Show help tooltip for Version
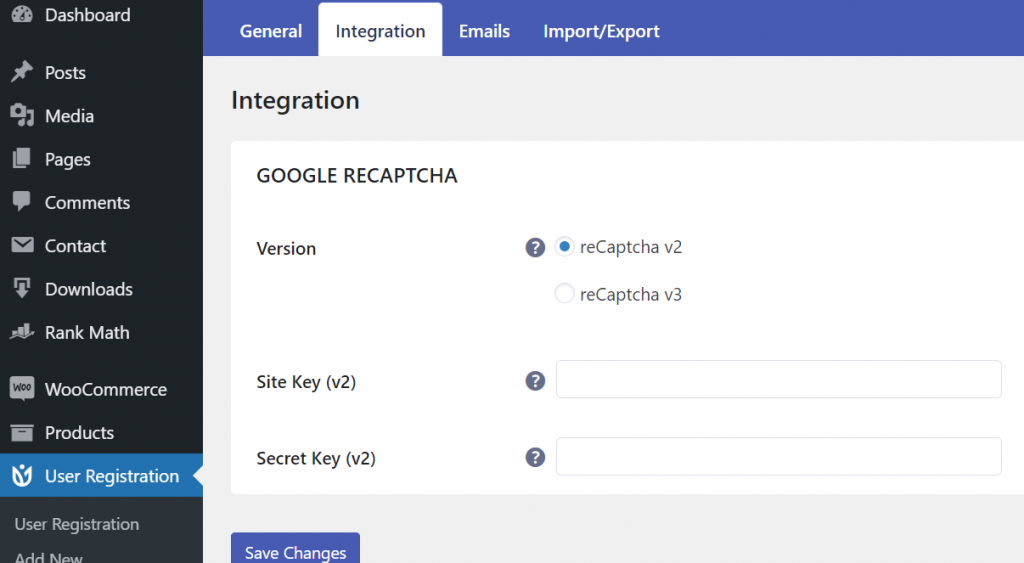Image resolution: width=1024 pixels, height=563 pixels. point(535,248)
